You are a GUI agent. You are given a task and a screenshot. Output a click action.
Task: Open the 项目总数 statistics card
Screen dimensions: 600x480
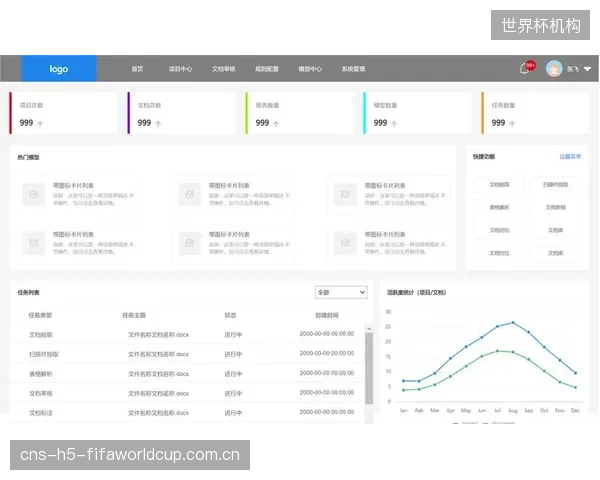63,113
